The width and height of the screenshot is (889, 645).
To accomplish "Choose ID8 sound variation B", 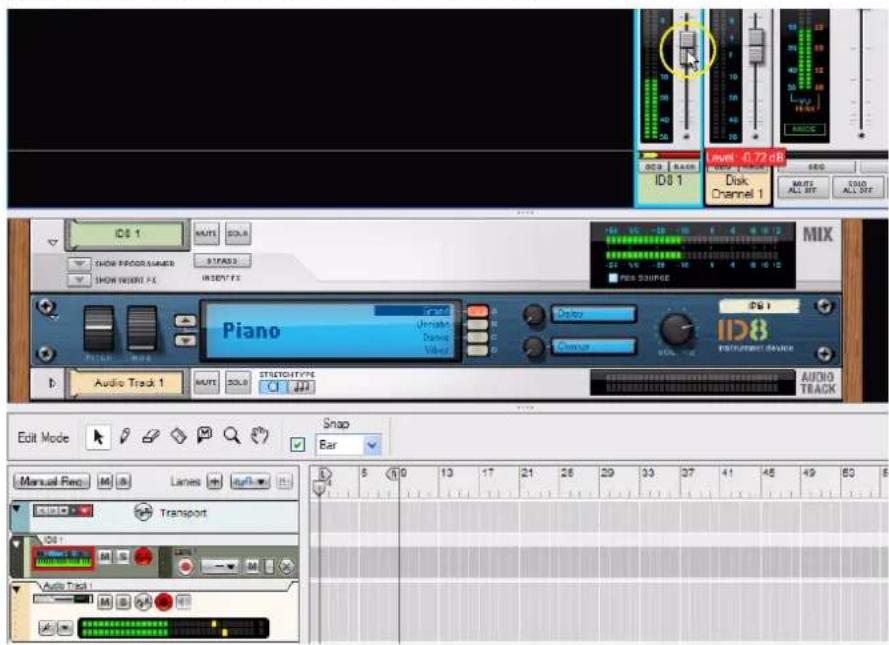I will tap(477, 324).
